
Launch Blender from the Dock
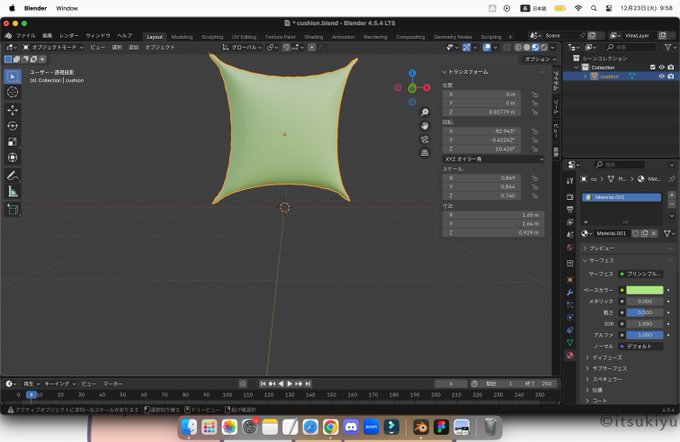click(421, 427)
